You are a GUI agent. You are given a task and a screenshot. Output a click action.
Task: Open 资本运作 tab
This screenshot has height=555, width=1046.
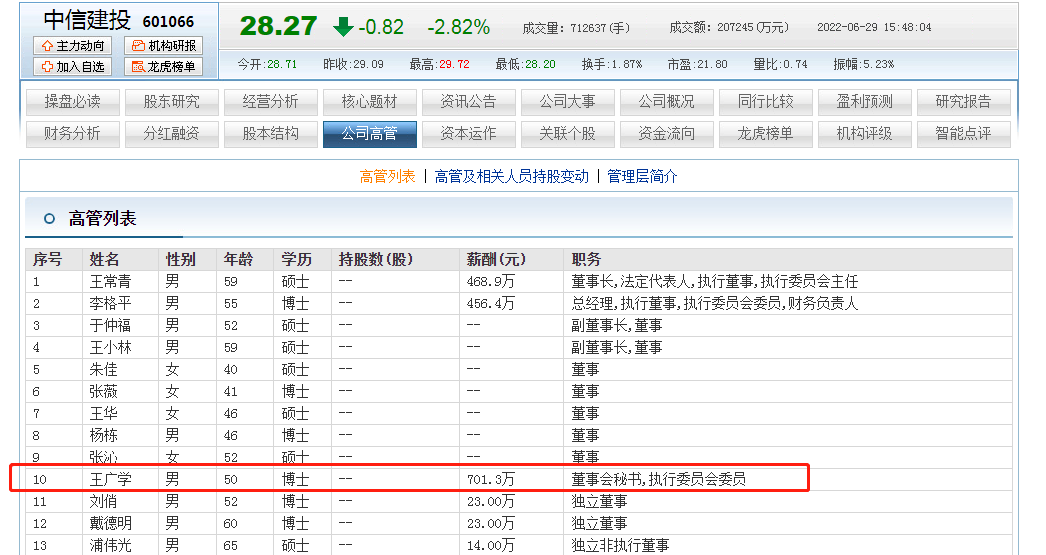[x=468, y=134]
